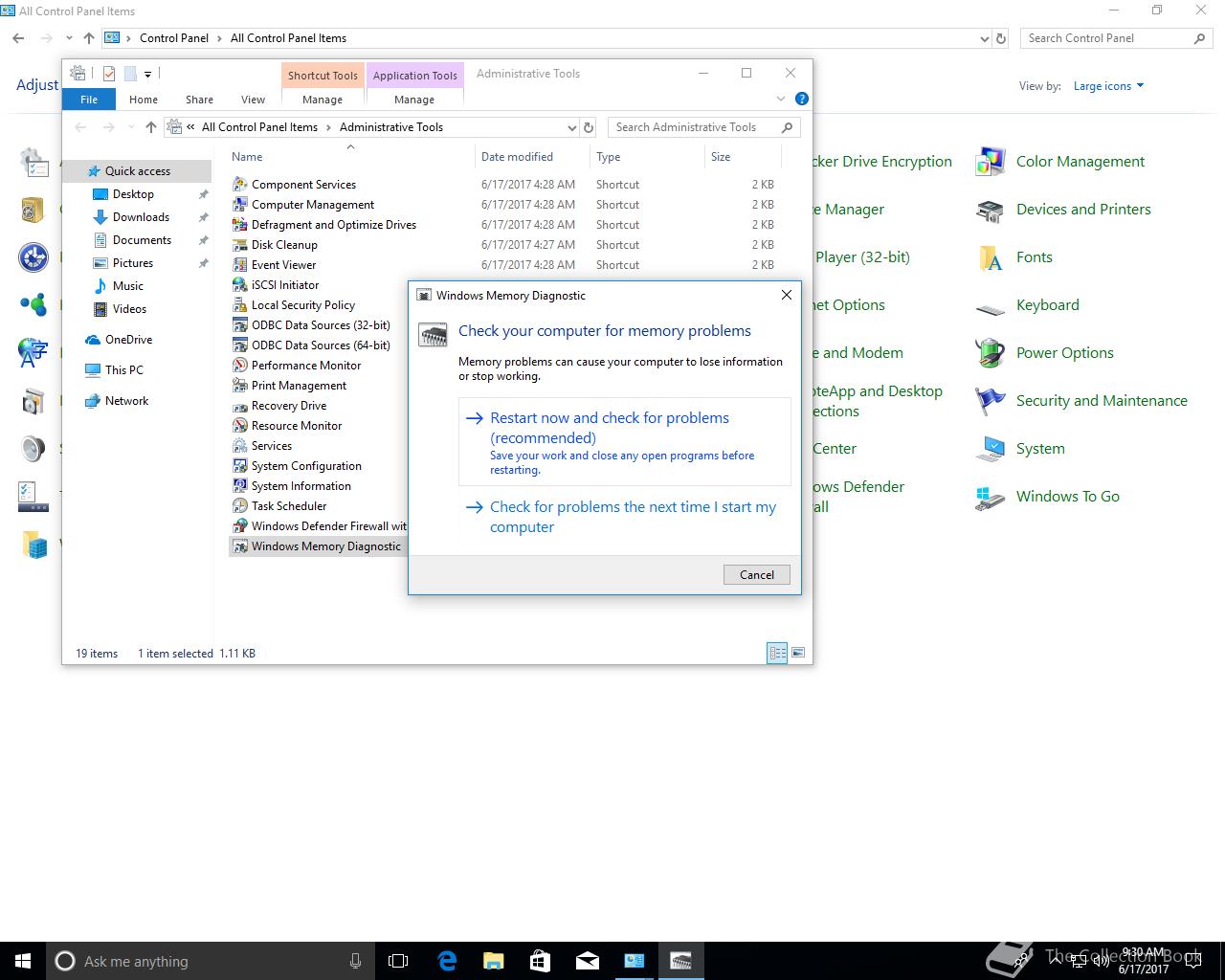Switch to large icons view button
This screenshot has height=980, width=1225.
798,653
